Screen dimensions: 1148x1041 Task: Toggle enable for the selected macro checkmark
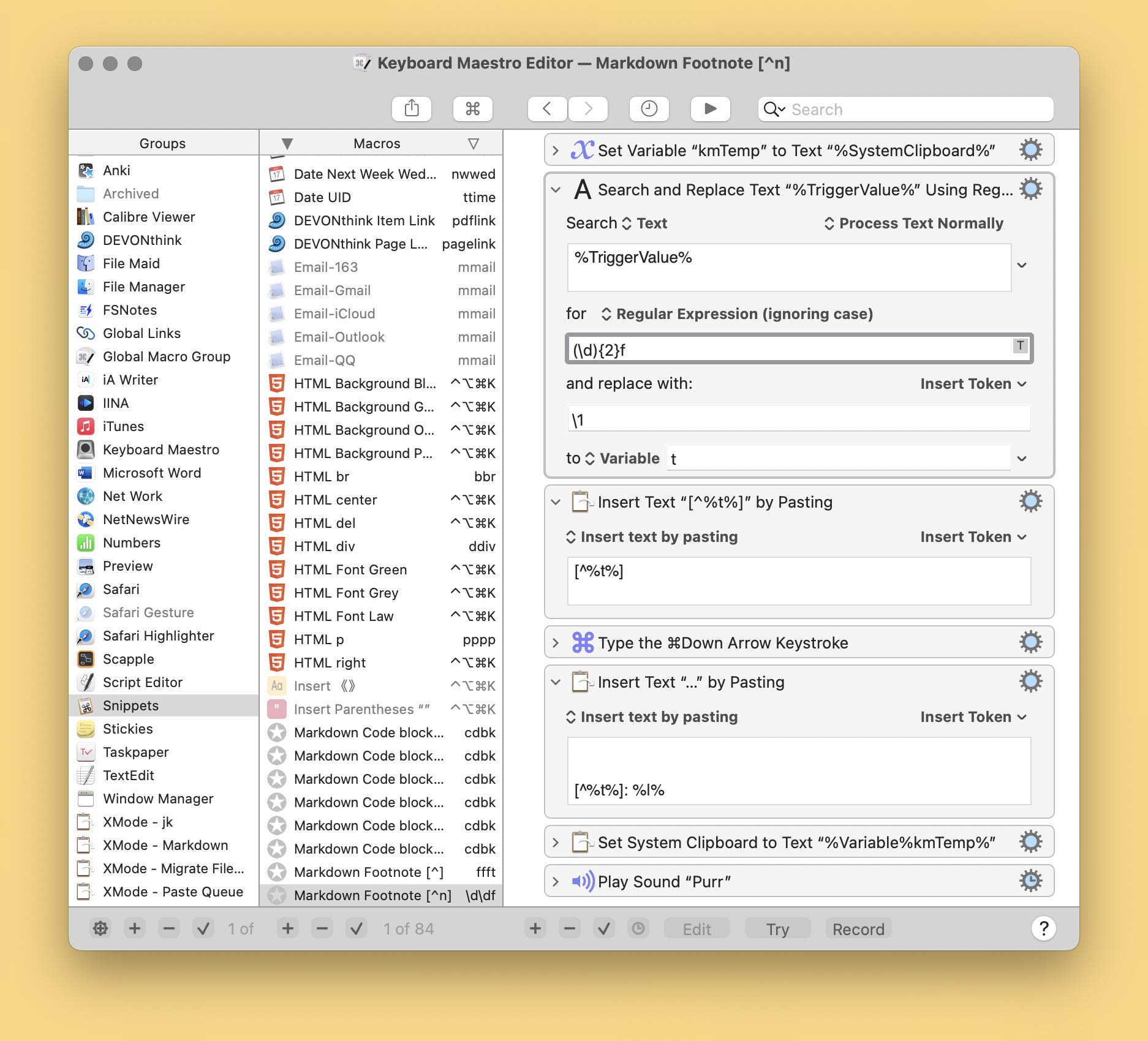(x=356, y=928)
